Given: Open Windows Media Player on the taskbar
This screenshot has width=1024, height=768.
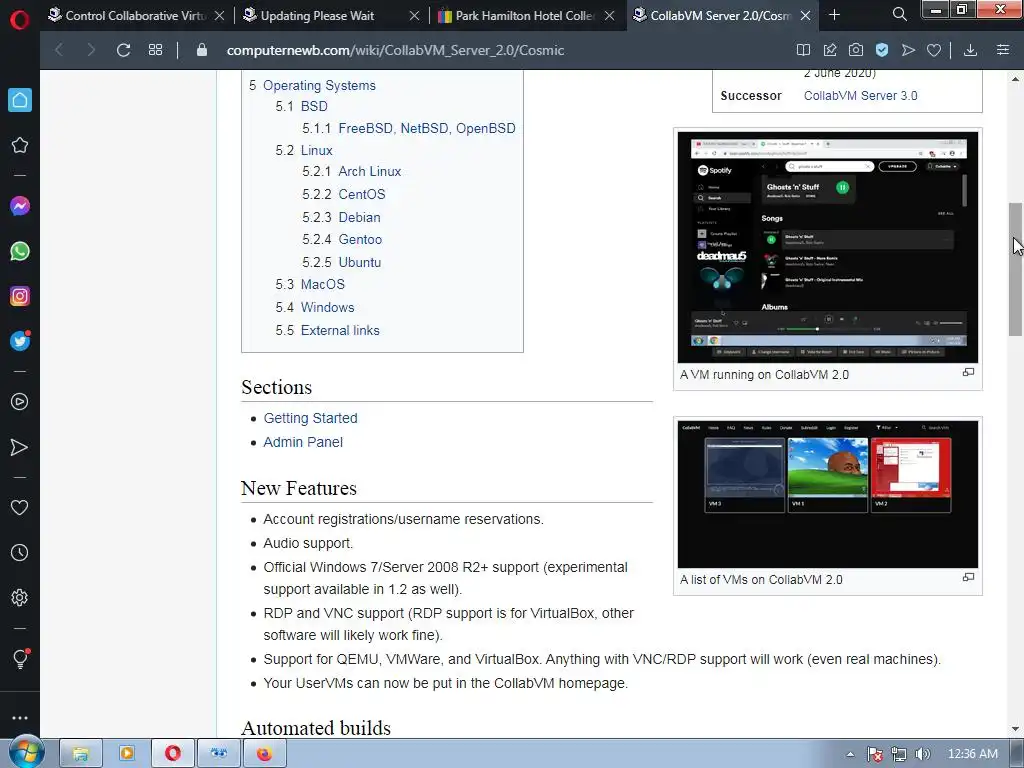Looking at the screenshot, I should (127, 754).
